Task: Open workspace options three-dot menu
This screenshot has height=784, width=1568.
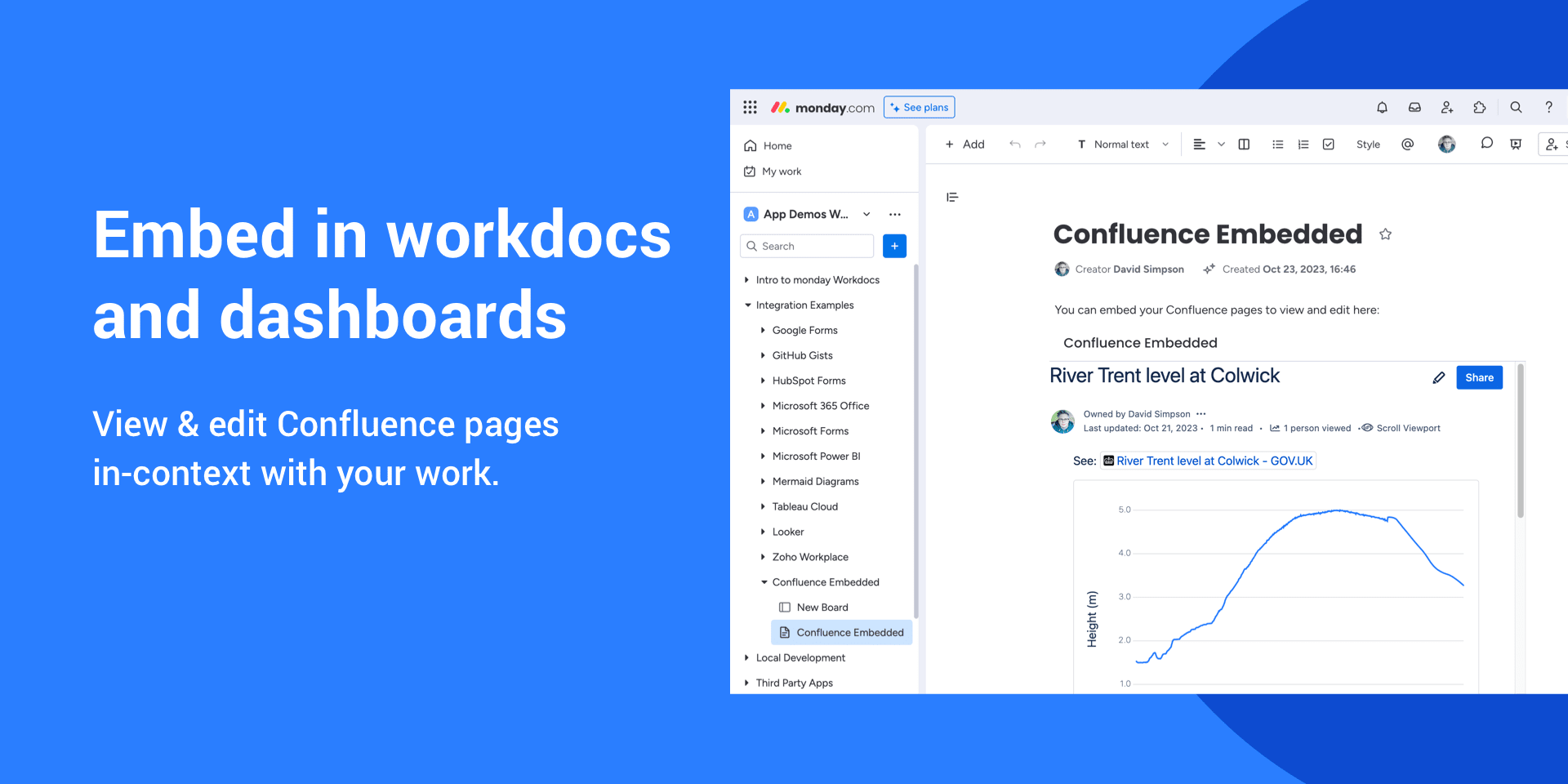Action: click(x=895, y=214)
